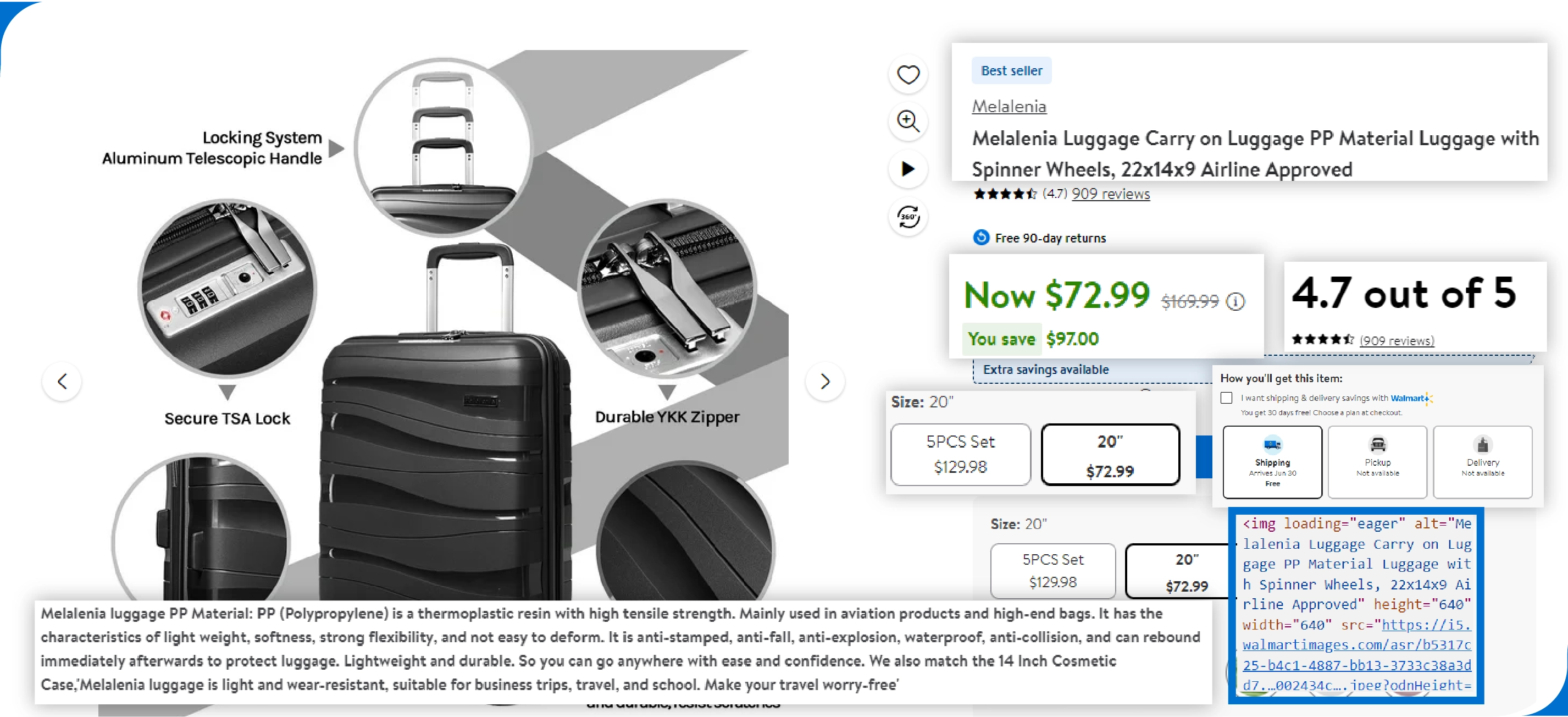Go back with the left chevron
Viewport: 1568px width, 717px height.
62,382
